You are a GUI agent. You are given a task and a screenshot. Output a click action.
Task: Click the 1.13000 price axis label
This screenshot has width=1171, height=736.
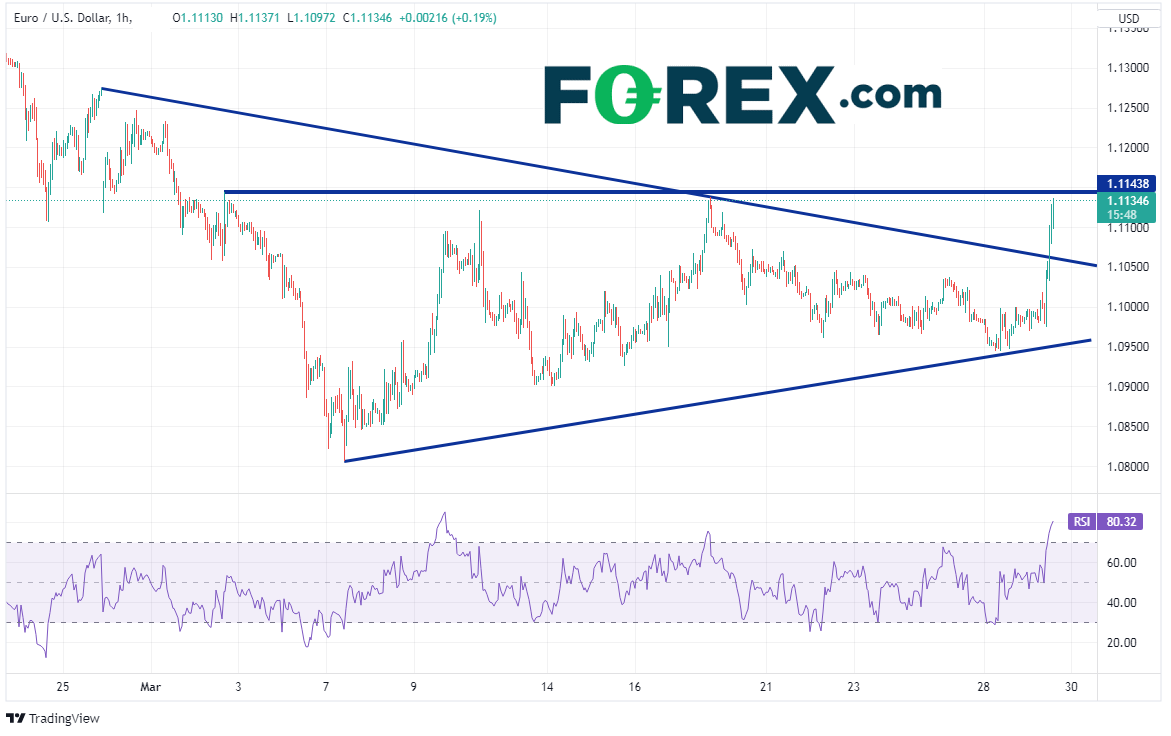[1126, 67]
